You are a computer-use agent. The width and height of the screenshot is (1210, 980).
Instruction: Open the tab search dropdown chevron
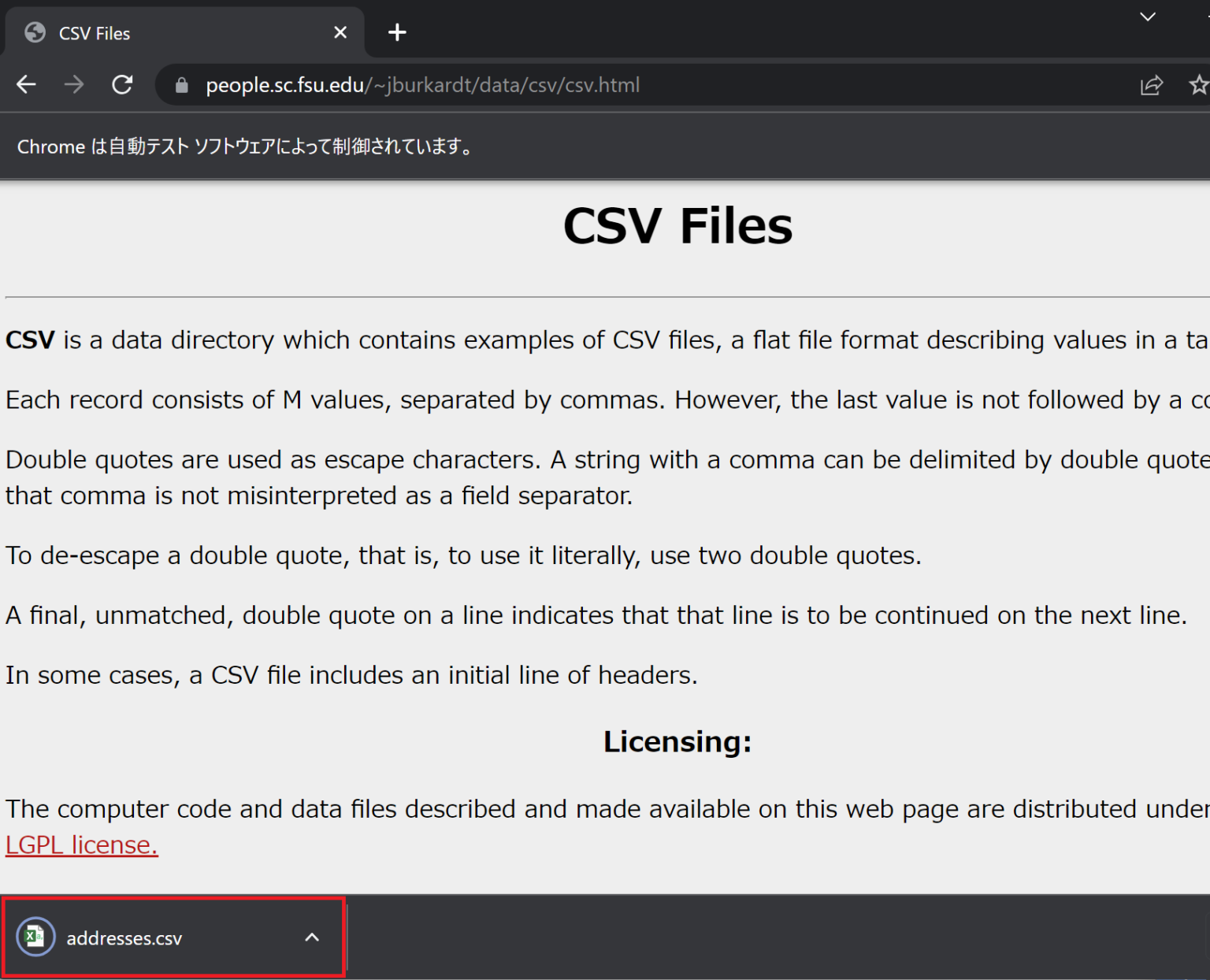coord(1148,17)
